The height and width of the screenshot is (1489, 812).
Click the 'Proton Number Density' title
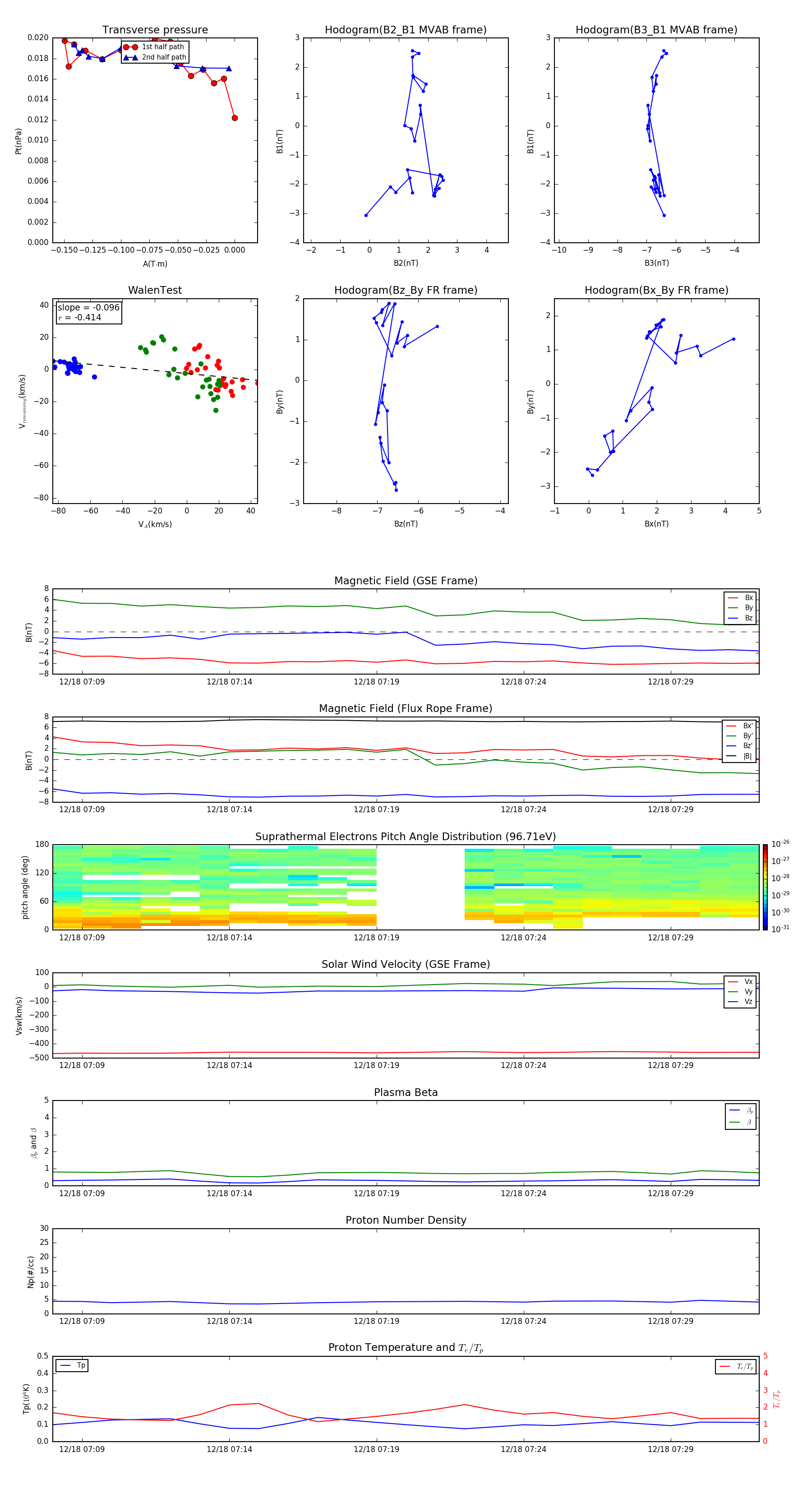pyautogui.click(x=406, y=1220)
